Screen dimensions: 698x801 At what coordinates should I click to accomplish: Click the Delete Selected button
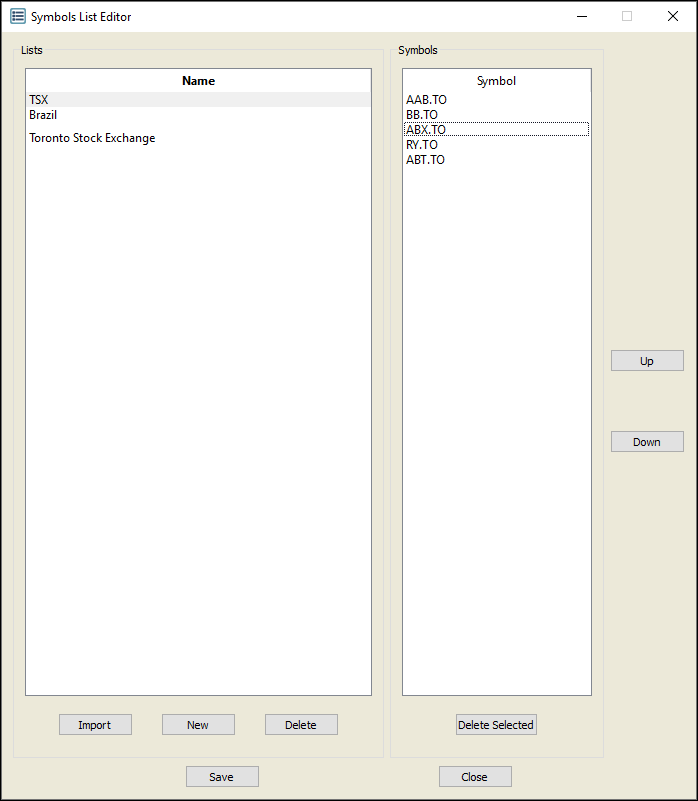(496, 725)
